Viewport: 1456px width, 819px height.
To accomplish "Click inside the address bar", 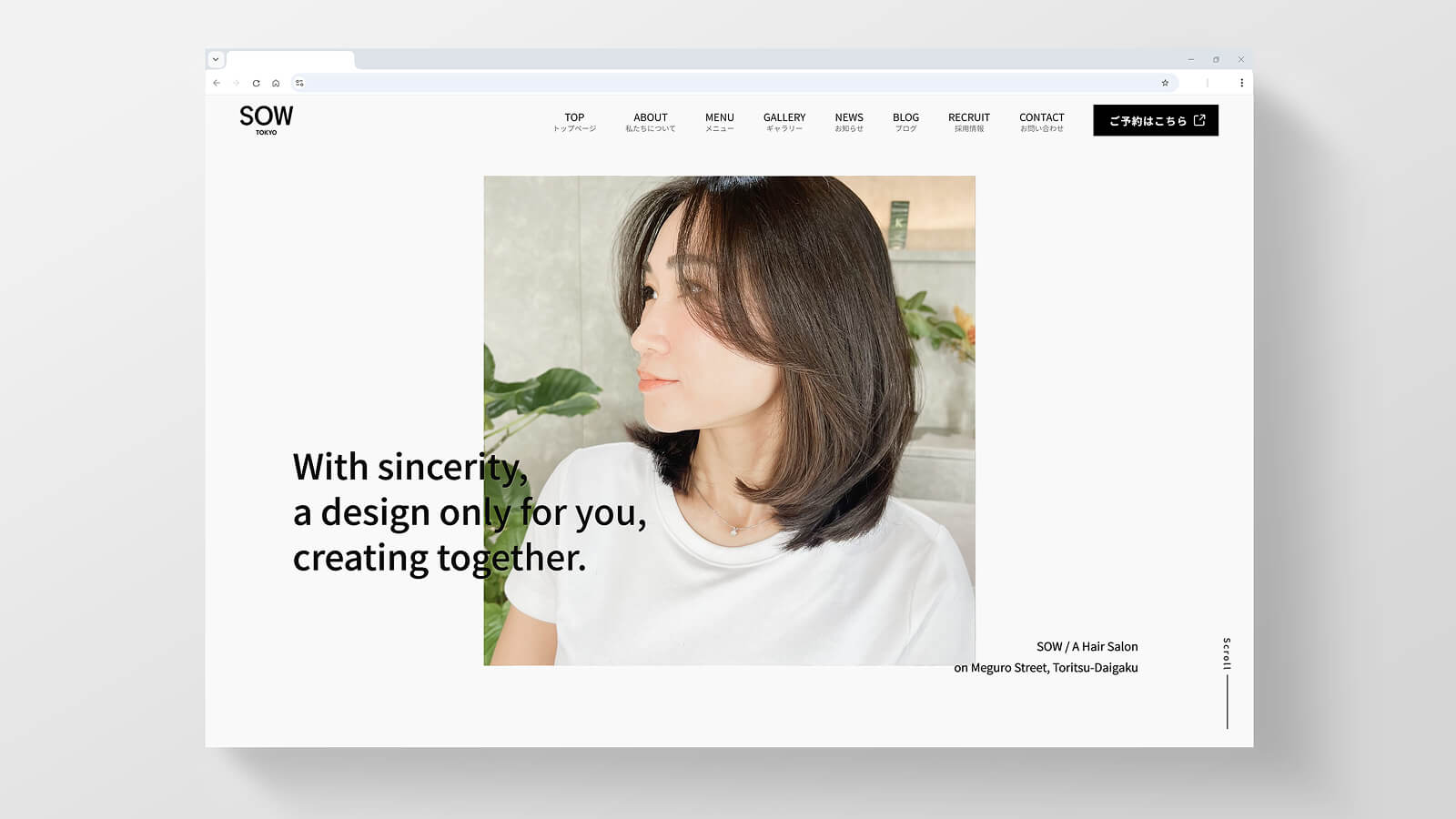I will coord(637,83).
